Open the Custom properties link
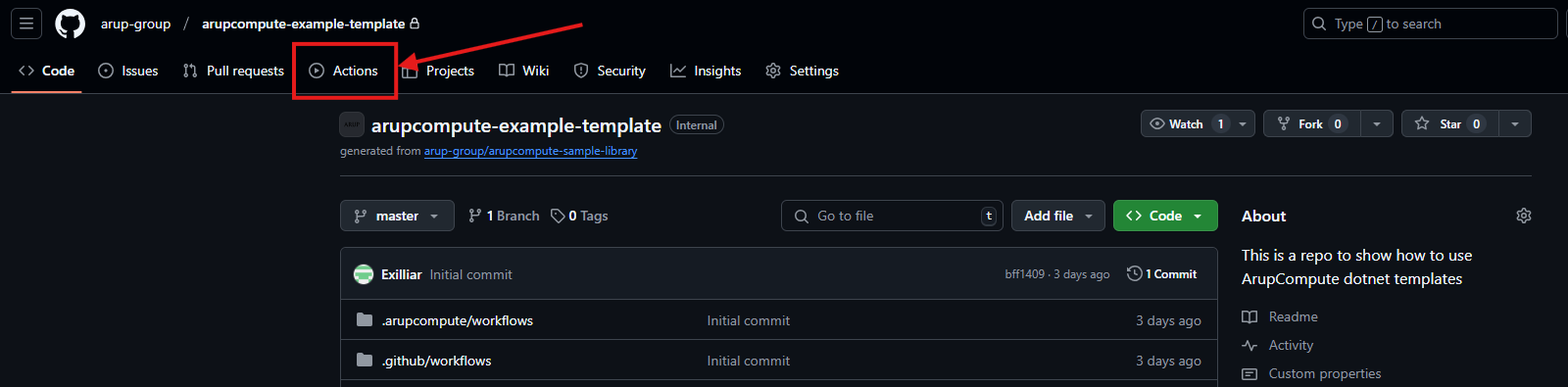 1311,373
